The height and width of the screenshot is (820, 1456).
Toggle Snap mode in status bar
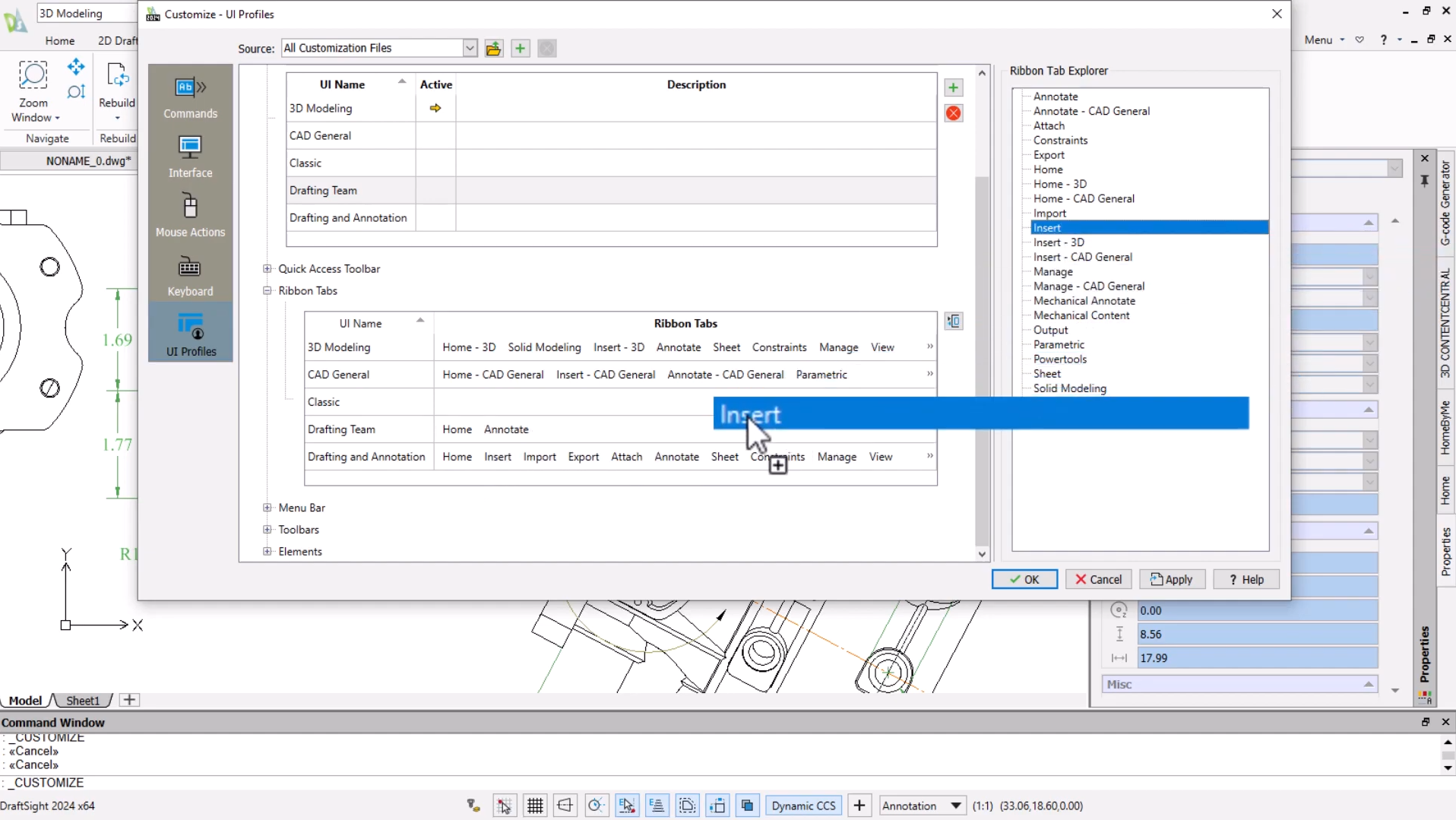click(505, 806)
